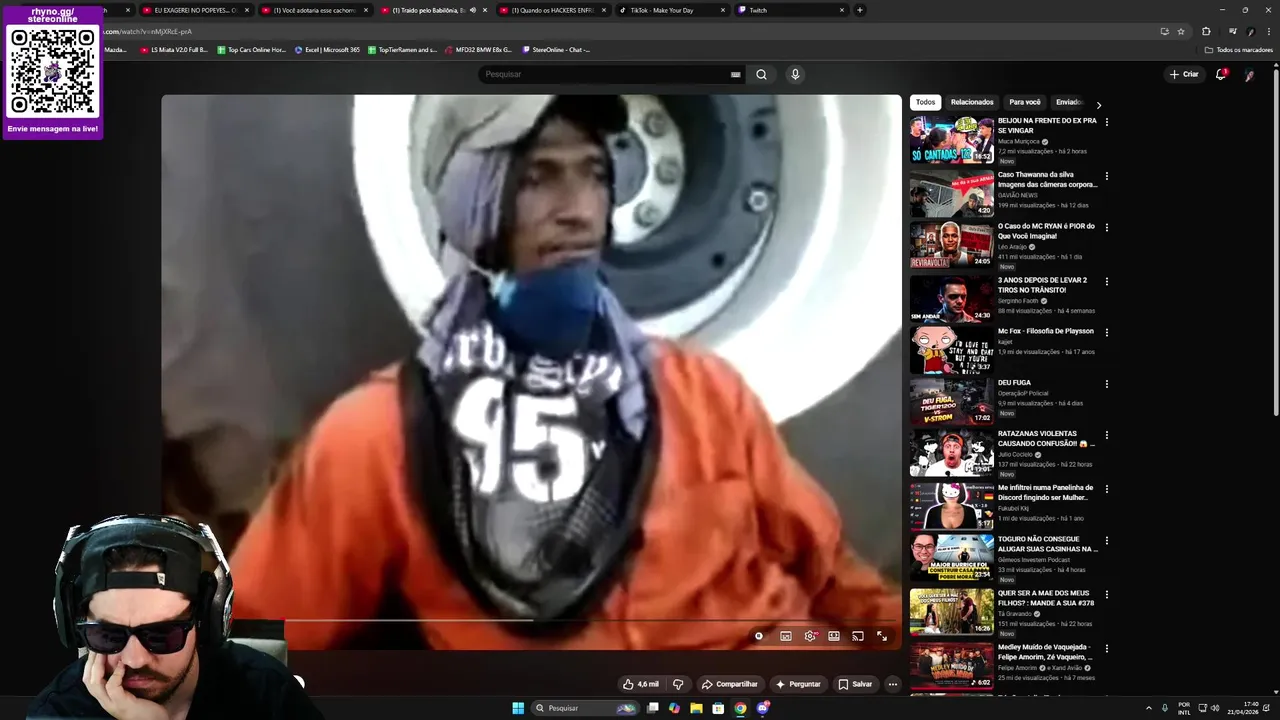Click the Perguntar button

pyautogui.click(x=798, y=684)
